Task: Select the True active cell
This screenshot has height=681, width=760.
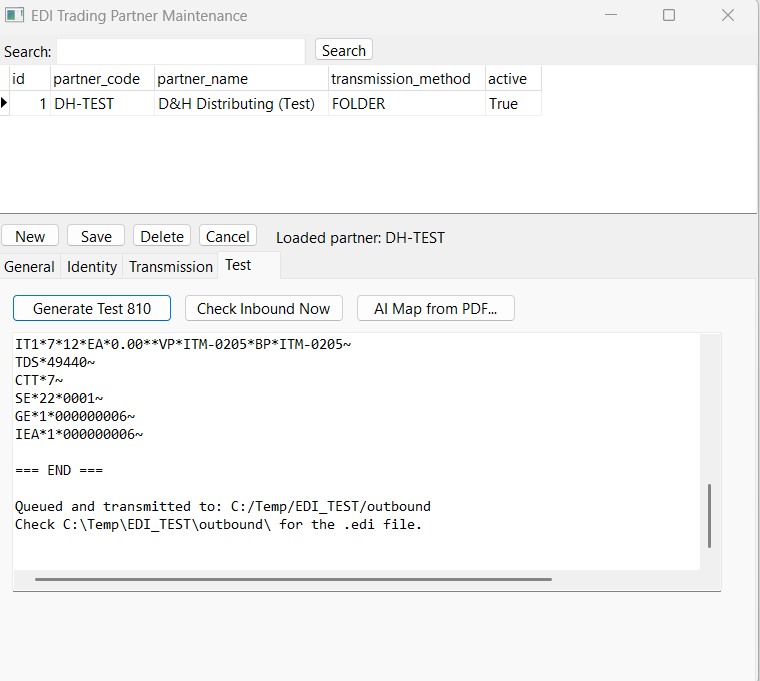Action: pyautogui.click(x=513, y=103)
